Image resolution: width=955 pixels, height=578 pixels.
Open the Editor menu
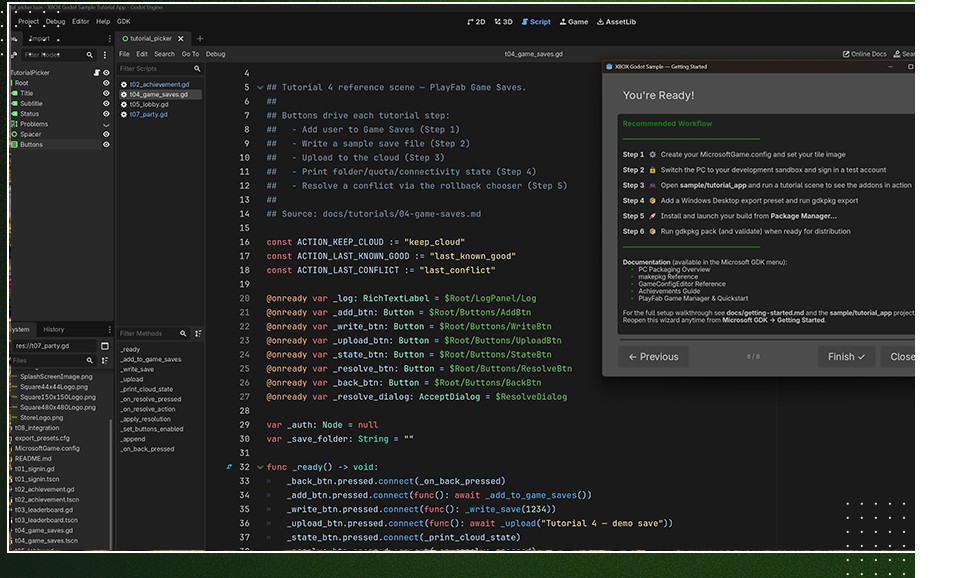click(80, 21)
